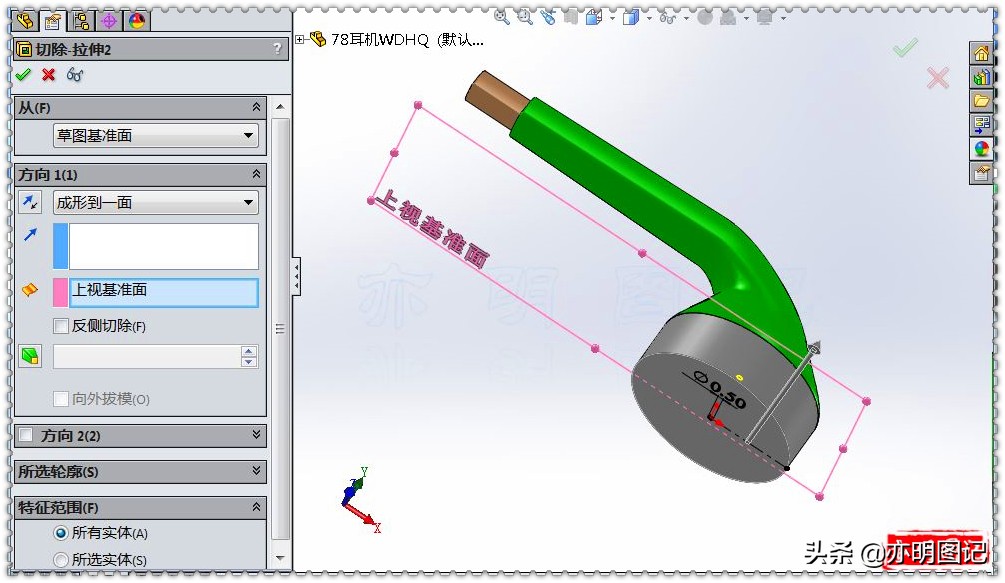
Task: Select the Zoom to Fit icon
Action: click(500, 18)
